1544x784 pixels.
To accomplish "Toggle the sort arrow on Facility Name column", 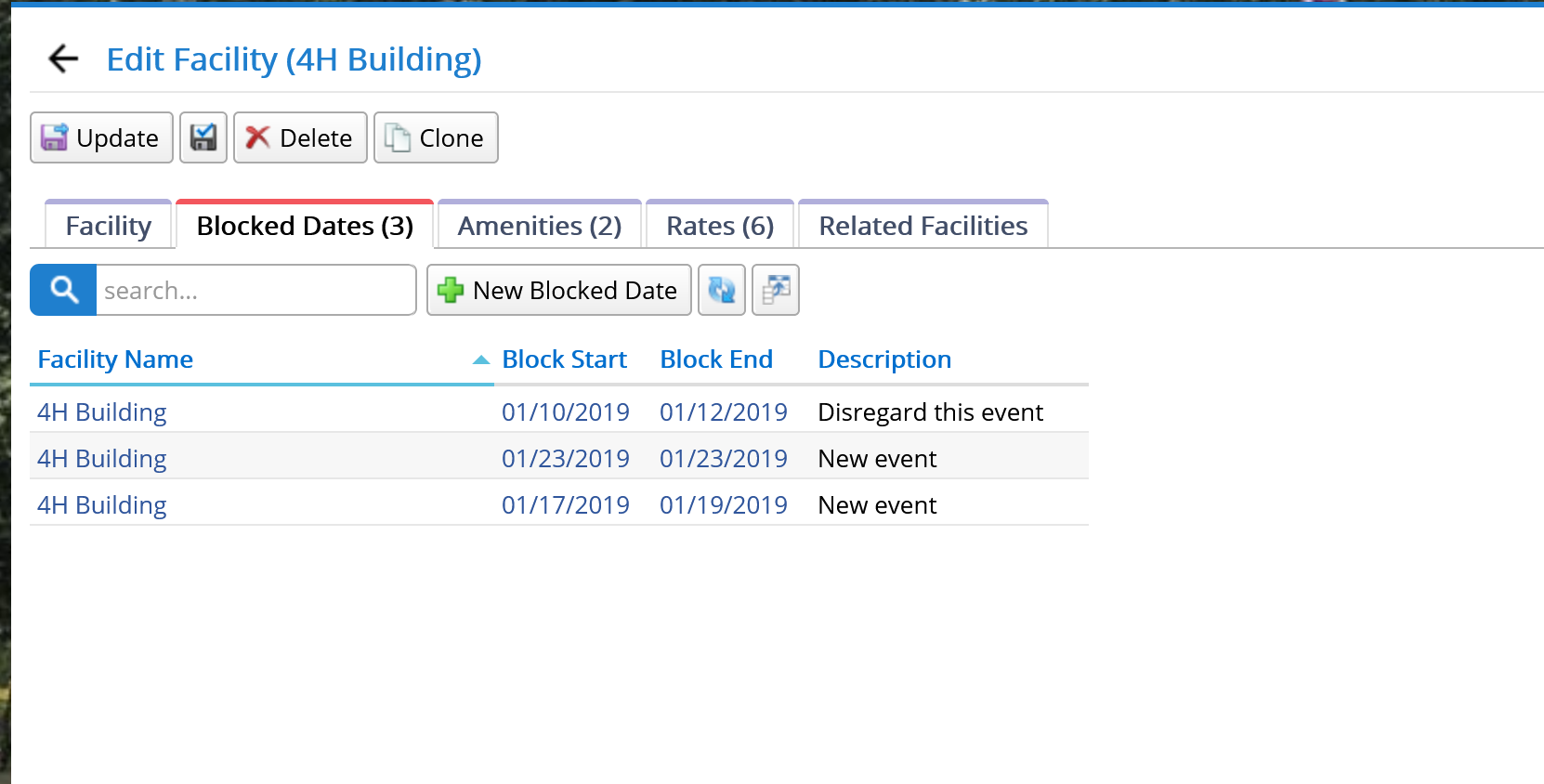I will pyautogui.click(x=481, y=359).
